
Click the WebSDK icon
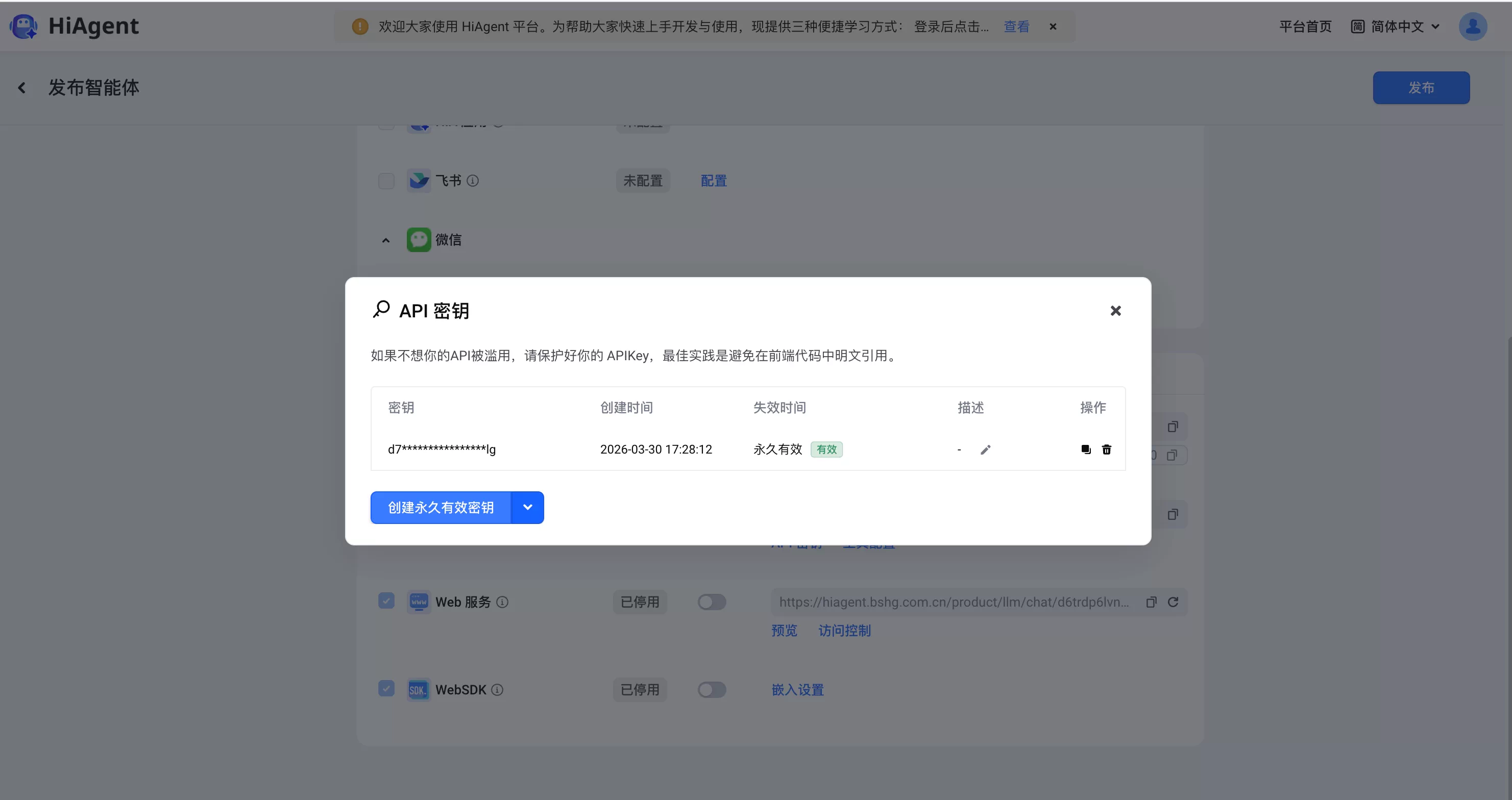tap(419, 690)
